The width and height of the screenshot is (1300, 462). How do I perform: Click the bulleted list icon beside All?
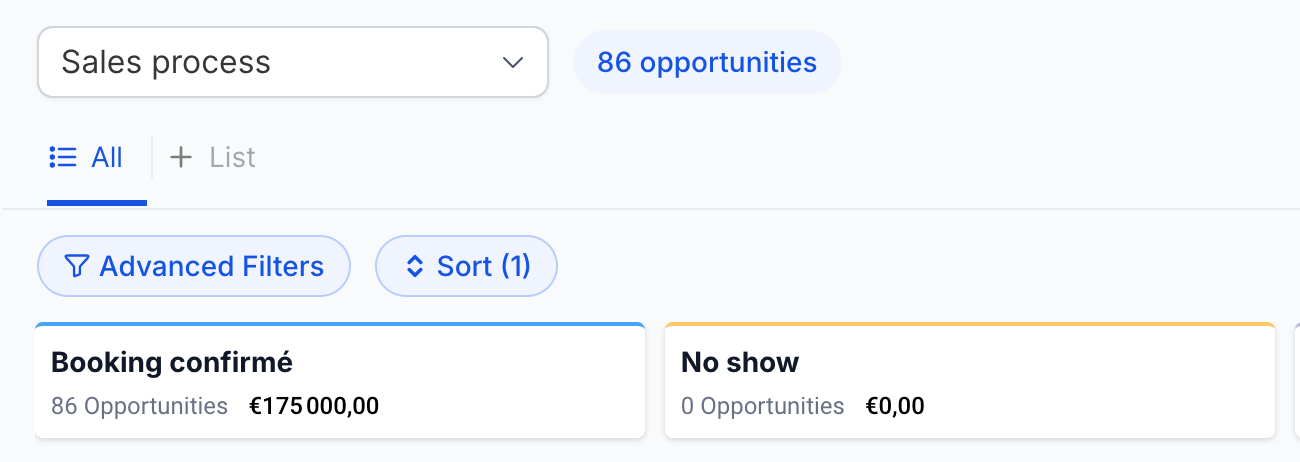[x=63, y=157]
